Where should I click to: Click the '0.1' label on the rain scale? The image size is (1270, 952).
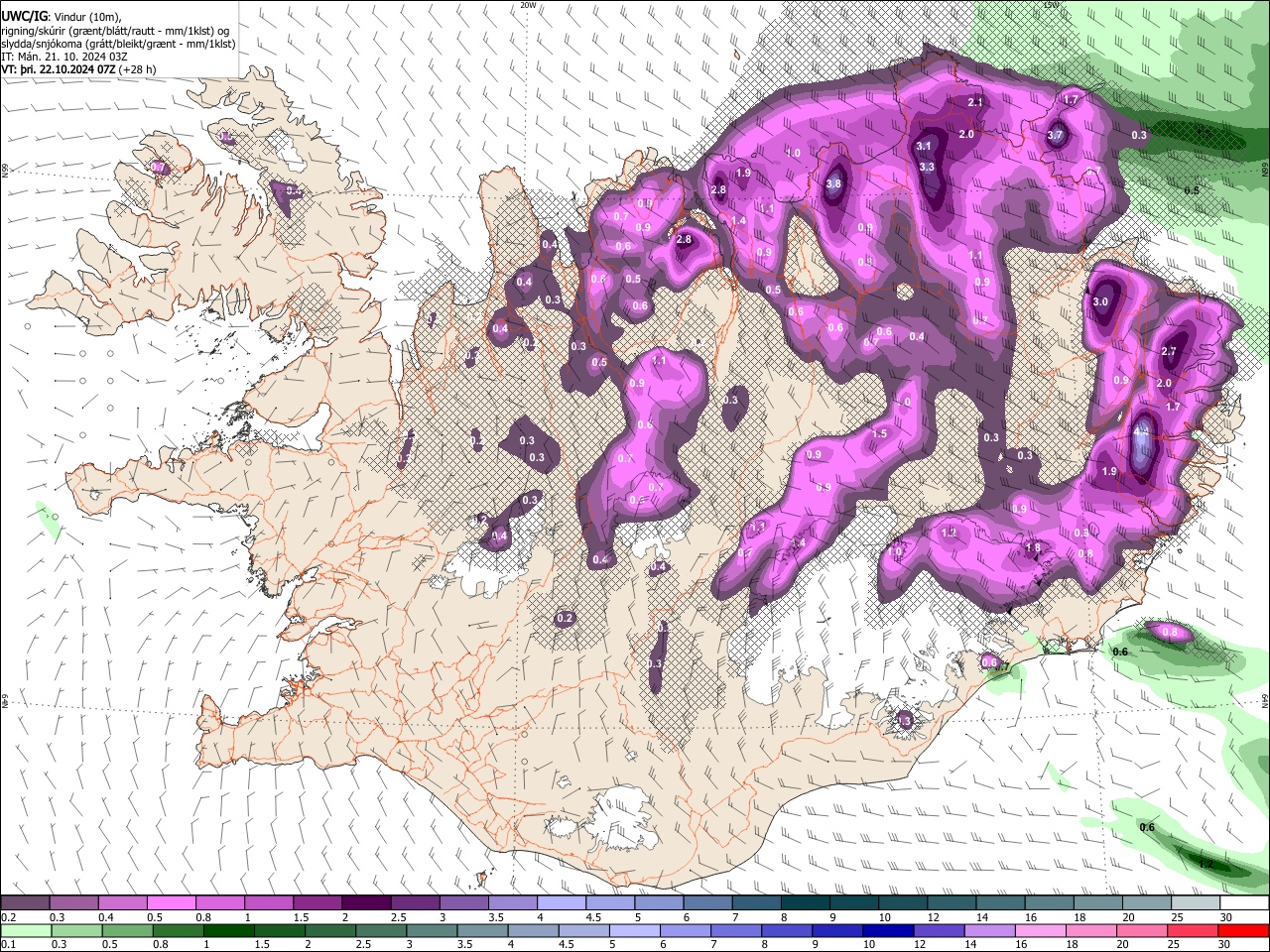(9, 944)
